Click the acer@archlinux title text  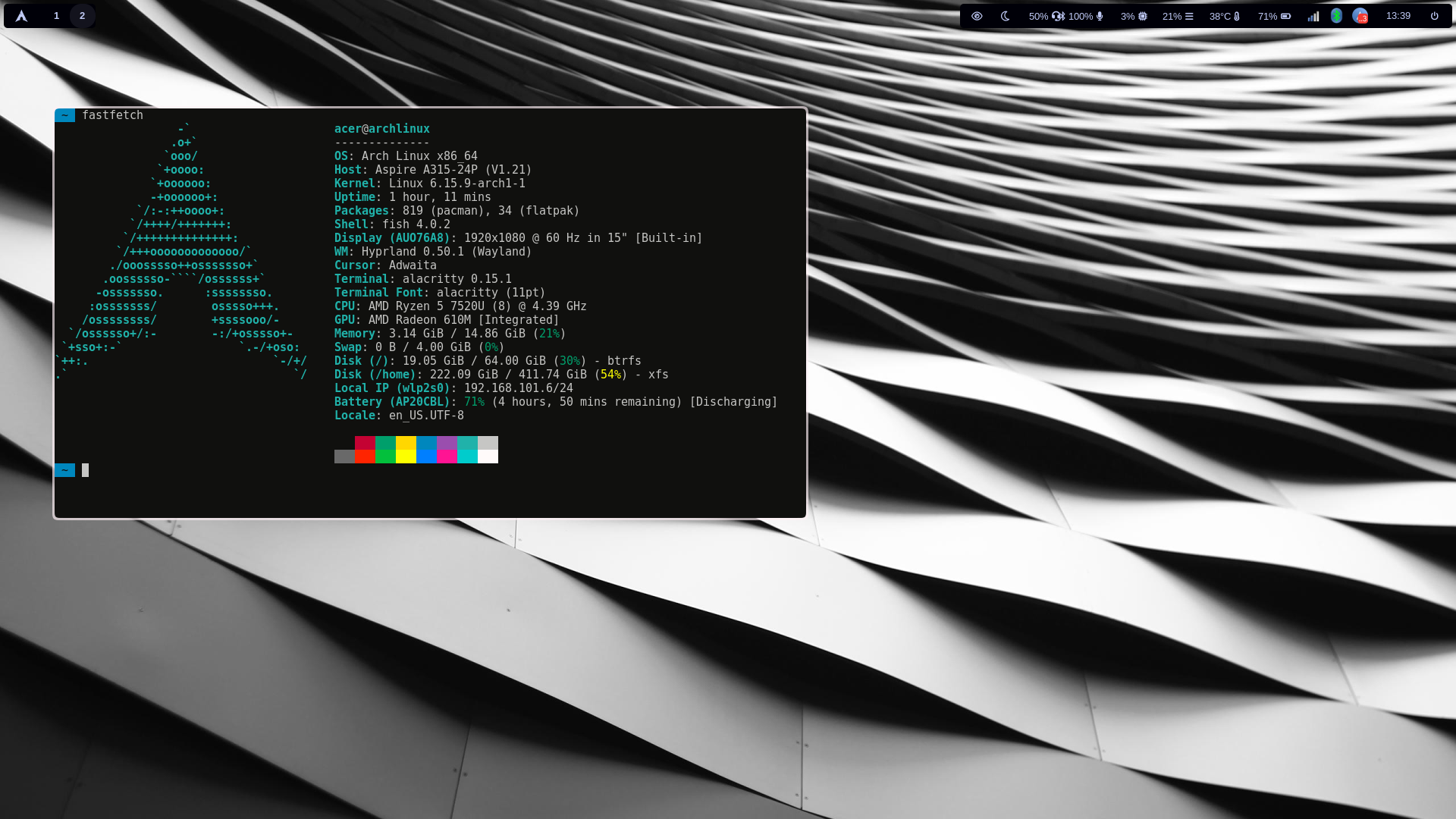(381, 129)
